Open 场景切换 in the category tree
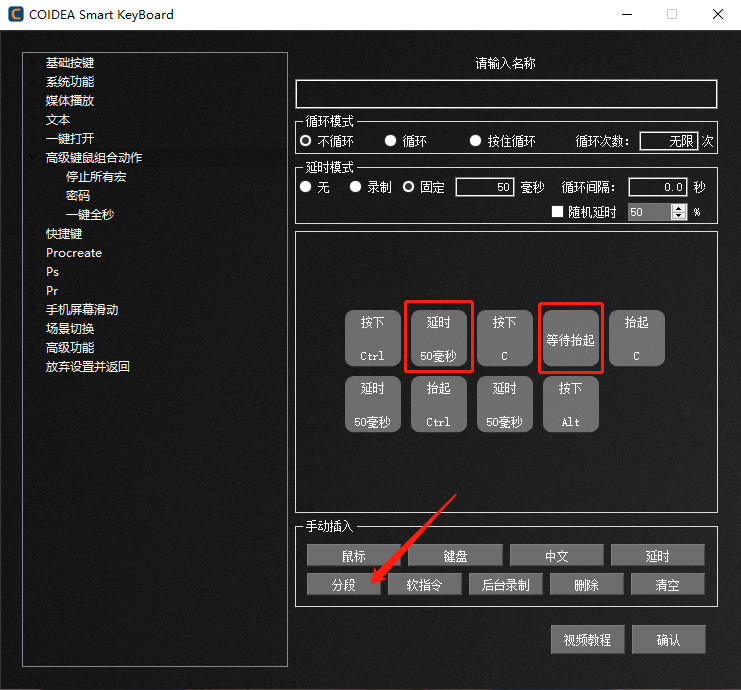Image resolution: width=741 pixels, height=690 pixels. click(x=70, y=328)
